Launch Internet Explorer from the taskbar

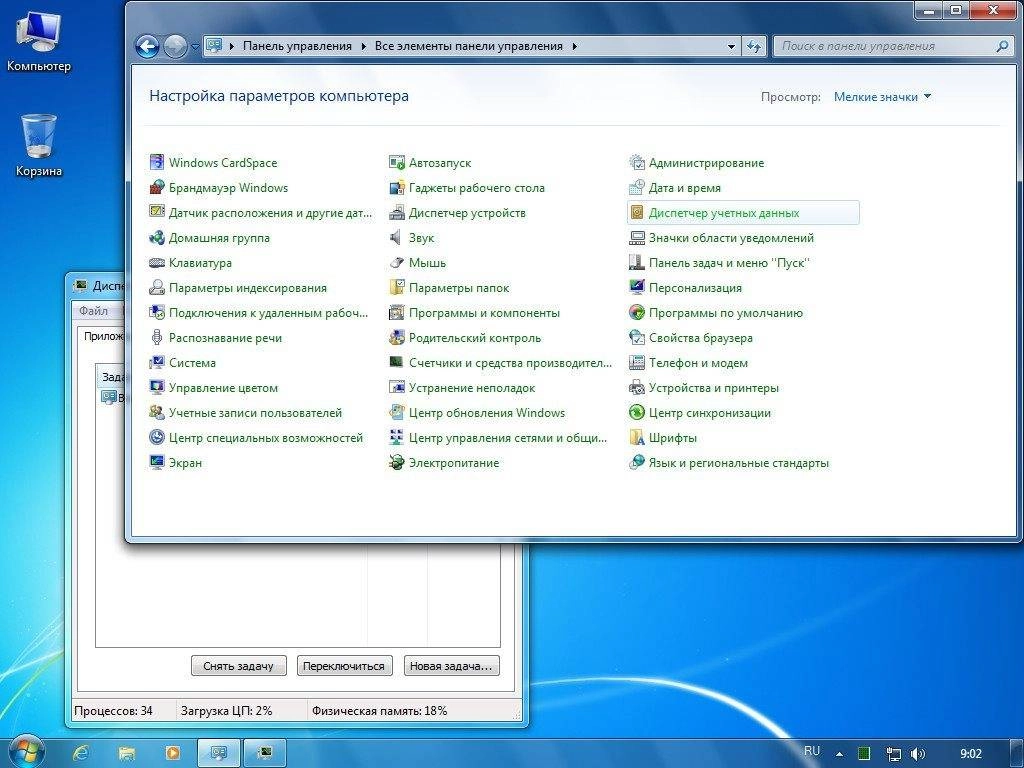[x=81, y=753]
